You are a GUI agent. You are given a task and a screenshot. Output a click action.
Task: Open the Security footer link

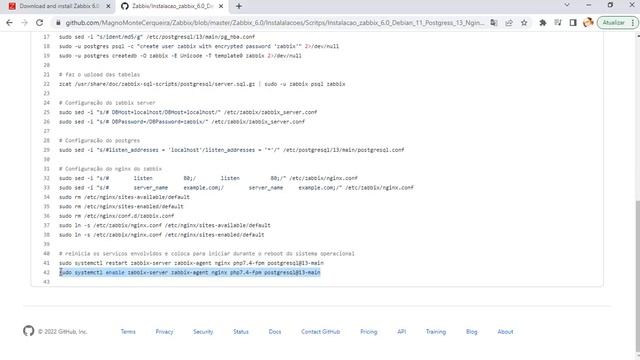pyautogui.click(x=203, y=332)
